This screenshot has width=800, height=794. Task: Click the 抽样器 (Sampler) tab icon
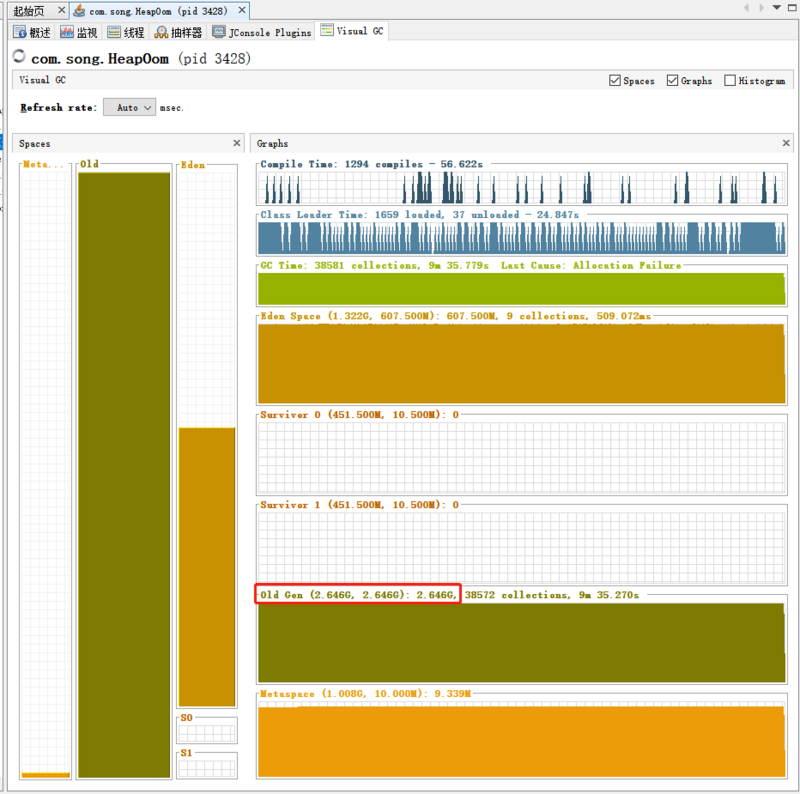(x=162, y=32)
